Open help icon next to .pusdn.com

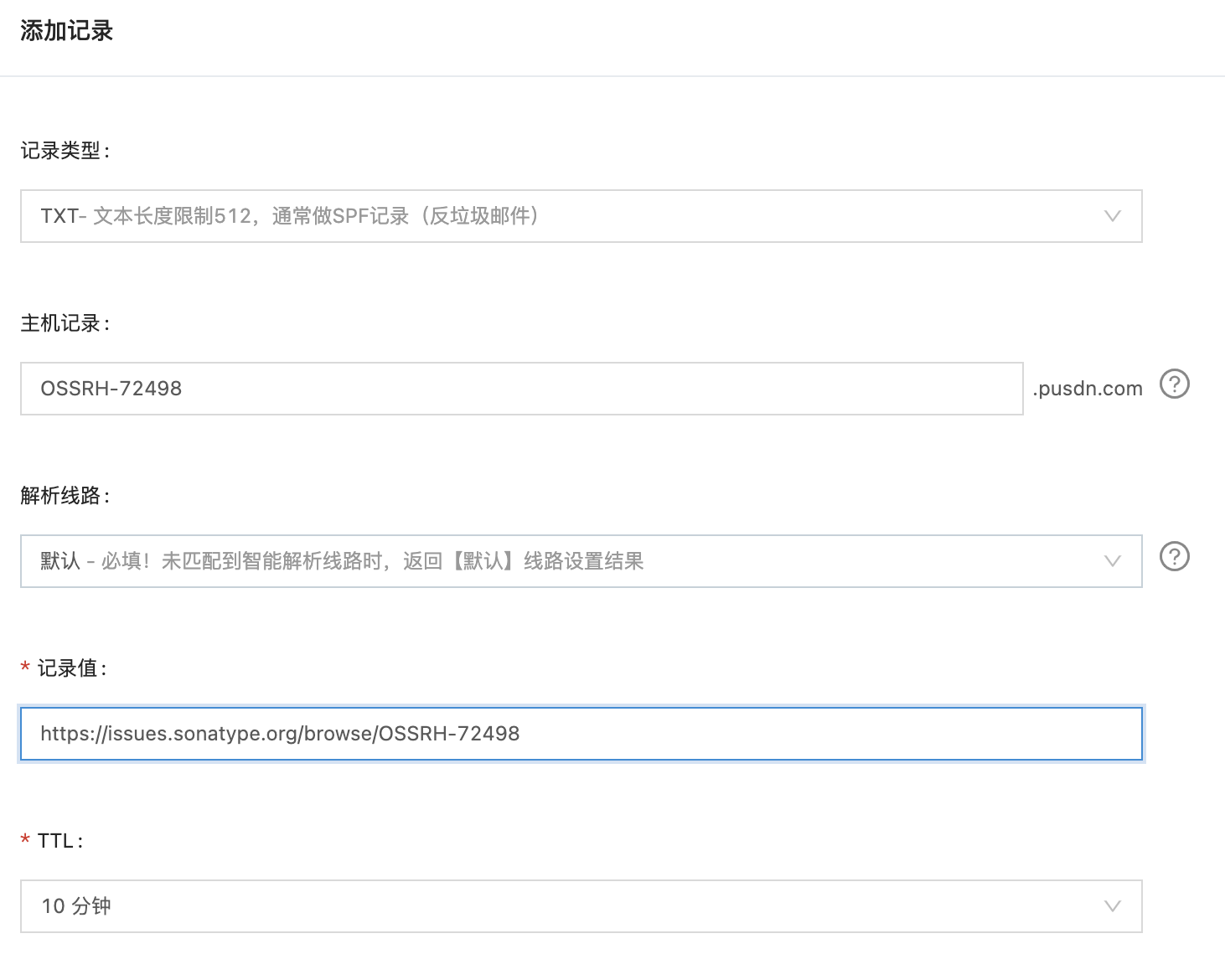1174,384
